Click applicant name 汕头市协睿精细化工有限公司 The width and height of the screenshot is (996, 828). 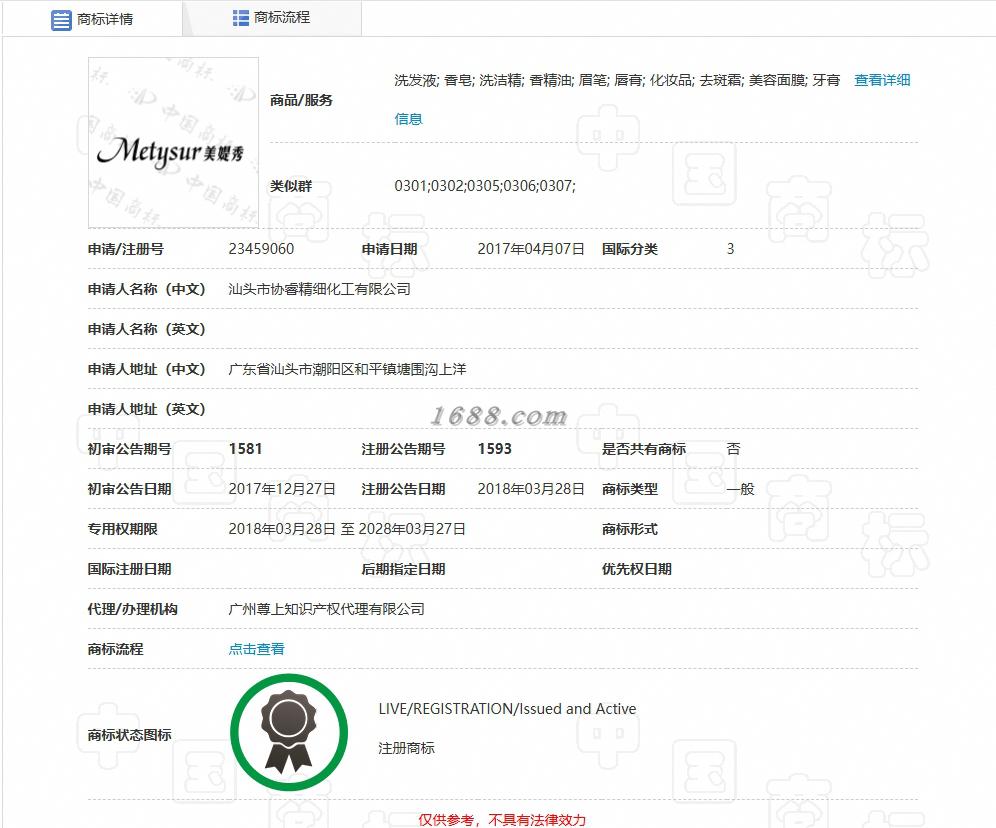[320, 289]
